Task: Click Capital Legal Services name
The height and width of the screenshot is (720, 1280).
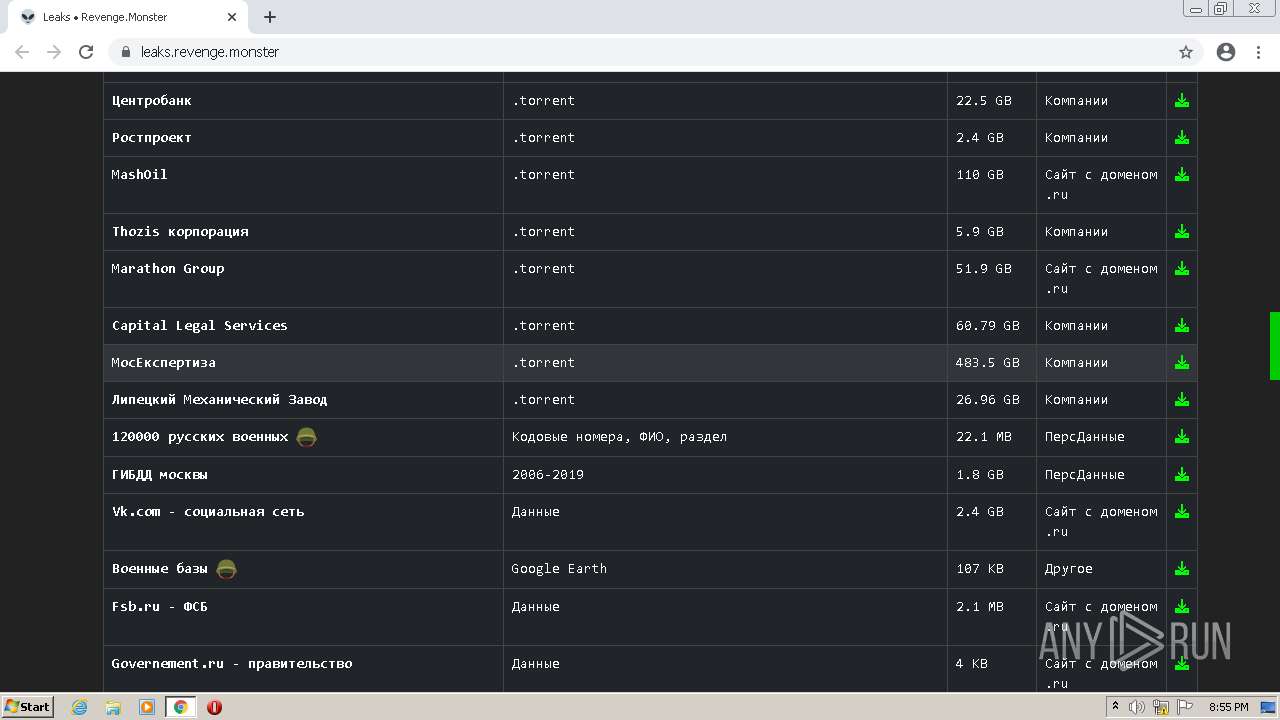Action: point(199,326)
